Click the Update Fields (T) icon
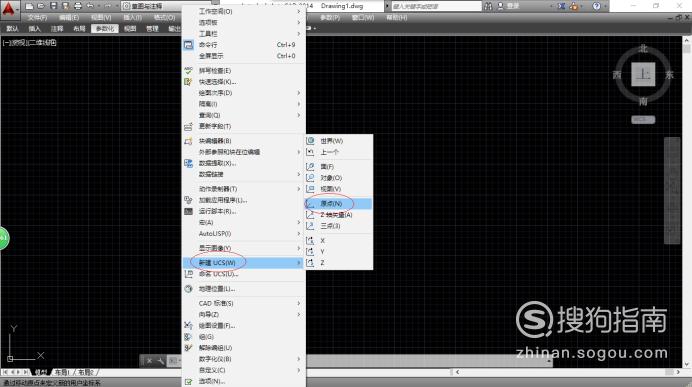 pos(188,126)
